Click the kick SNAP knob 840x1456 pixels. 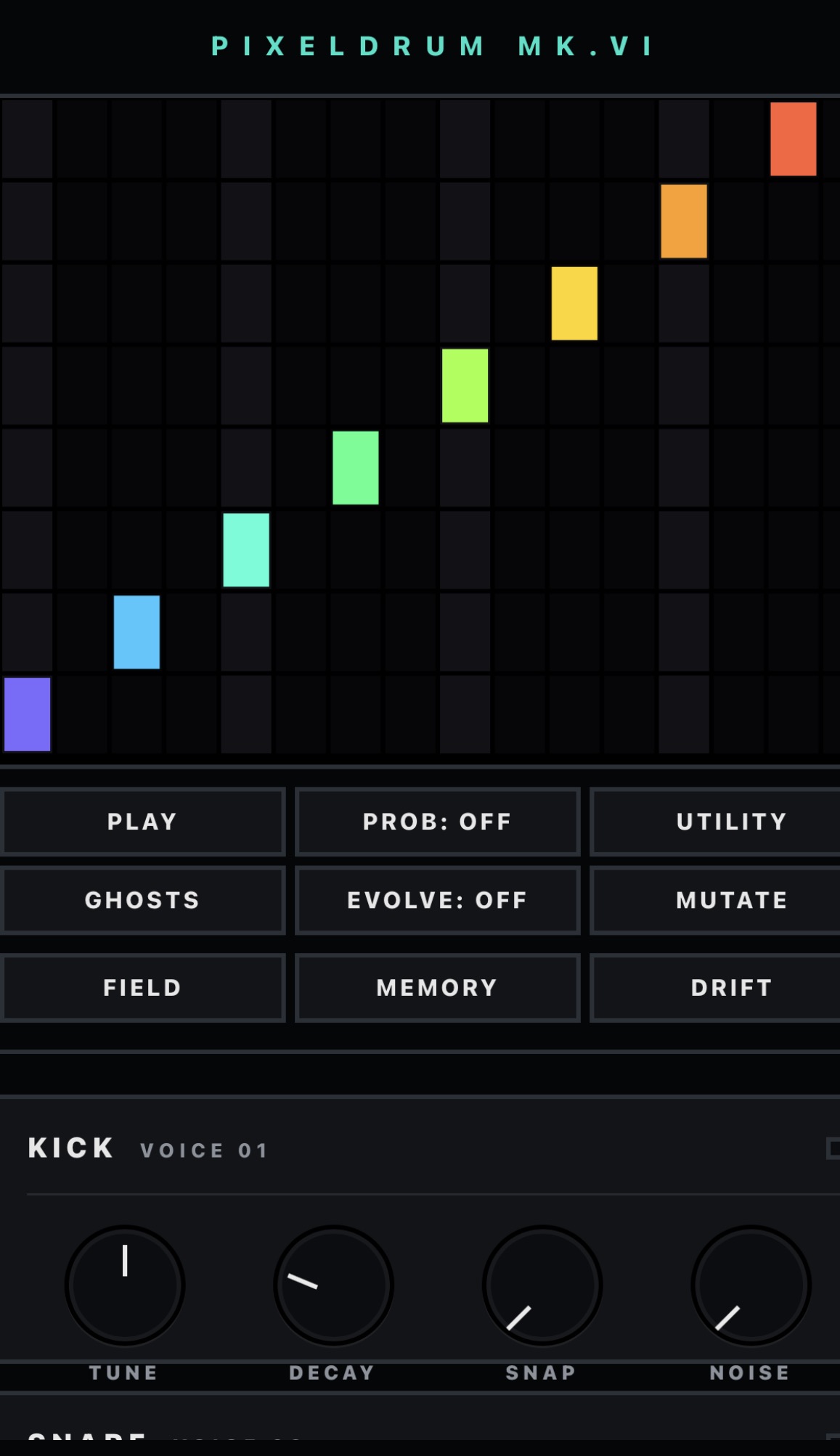(x=542, y=1285)
